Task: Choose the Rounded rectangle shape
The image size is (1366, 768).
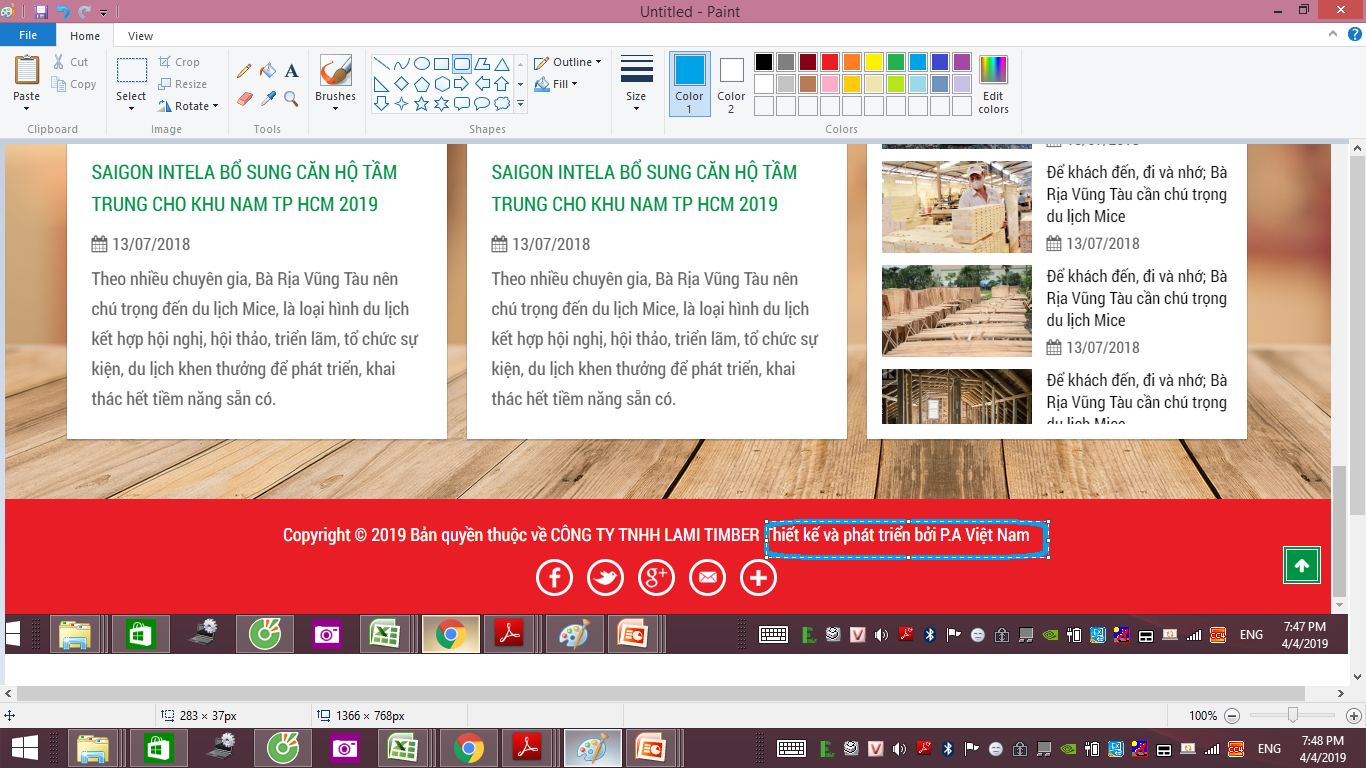Action: pos(461,63)
